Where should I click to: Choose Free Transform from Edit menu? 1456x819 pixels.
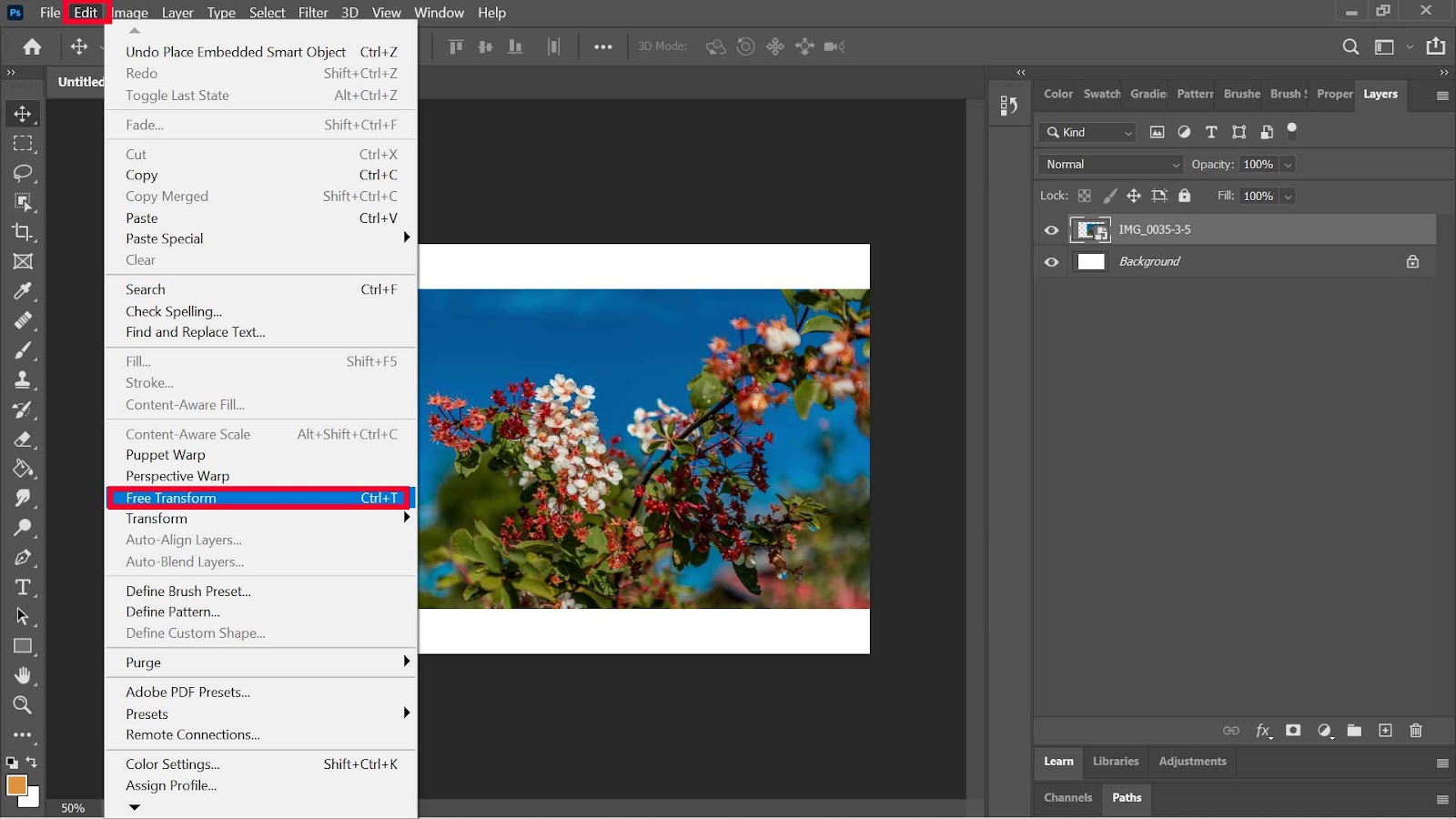tap(261, 498)
